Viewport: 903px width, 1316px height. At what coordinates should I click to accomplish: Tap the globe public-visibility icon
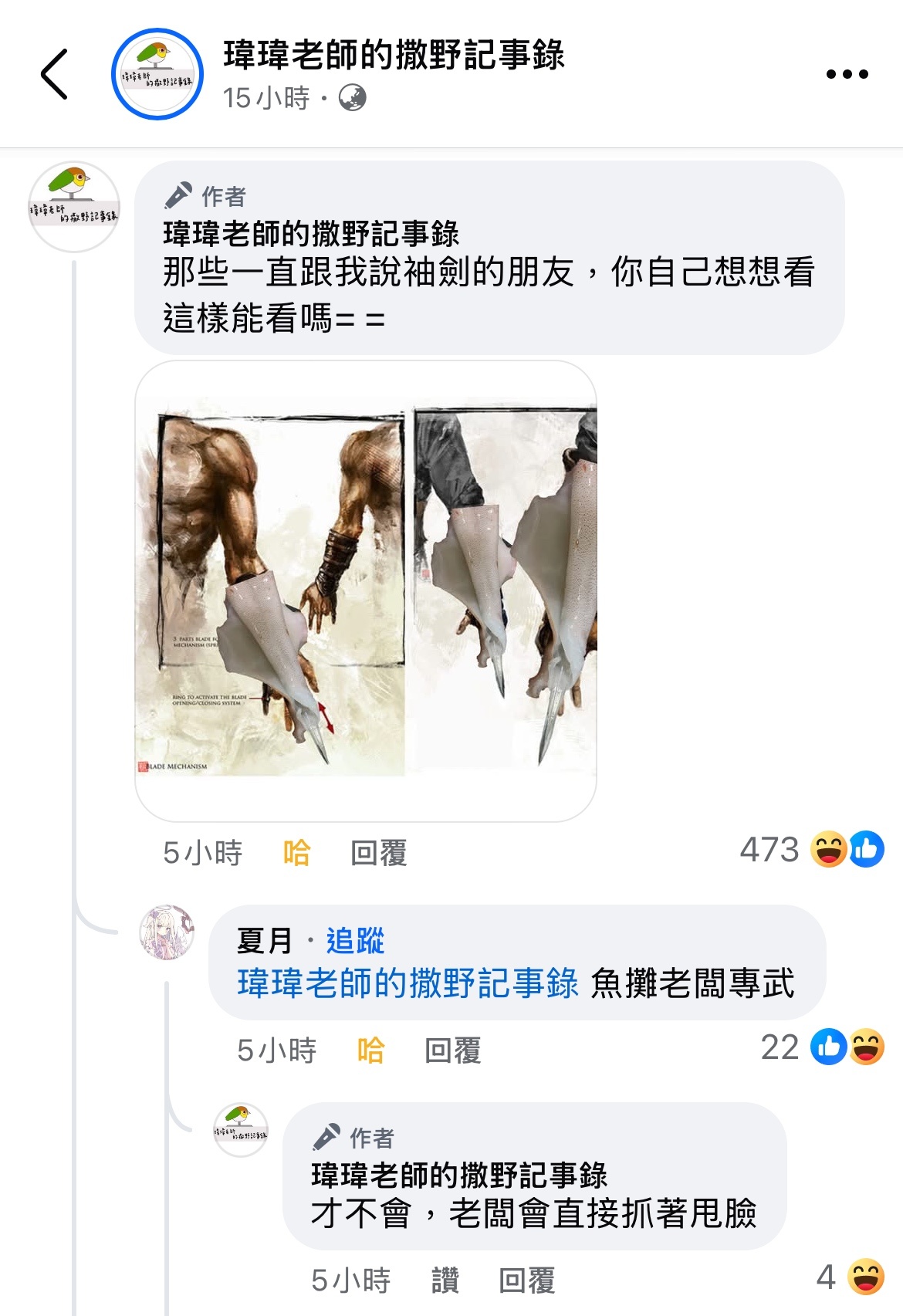(353, 98)
